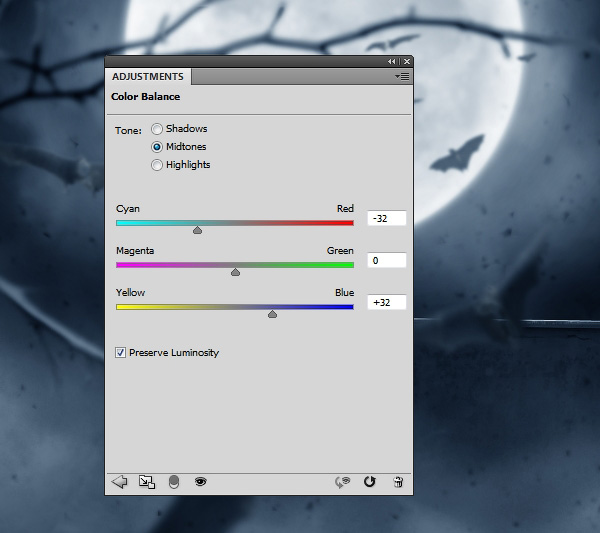Screen dimensions: 600x533
Task: Click the Magenta-Green value field showing 0
Action: (387, 261)
